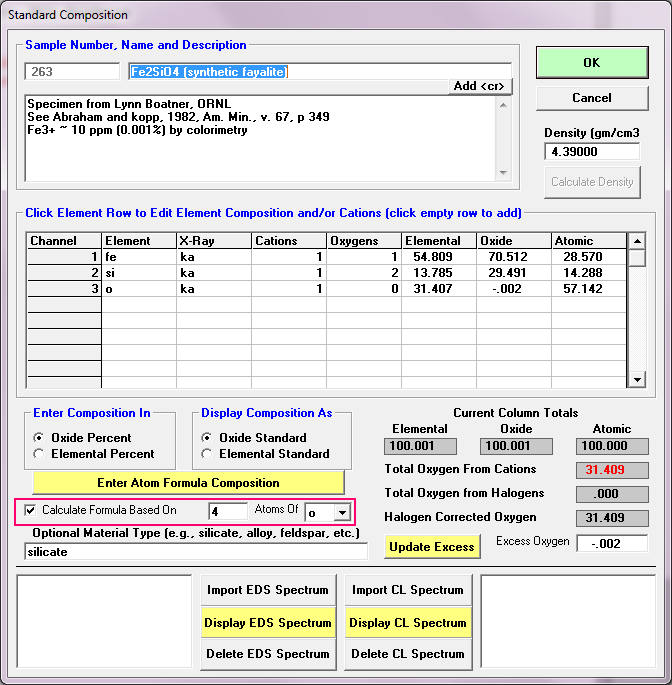Select the fe element row

click(x=138, y=257)
